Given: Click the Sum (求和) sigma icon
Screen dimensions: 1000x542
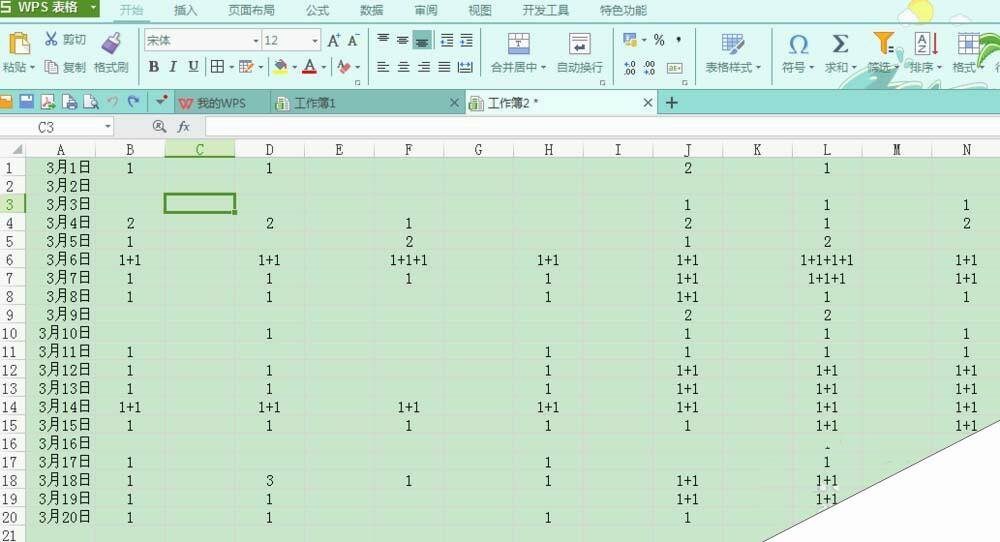Looking at the screenshot, I should point(840,43).
